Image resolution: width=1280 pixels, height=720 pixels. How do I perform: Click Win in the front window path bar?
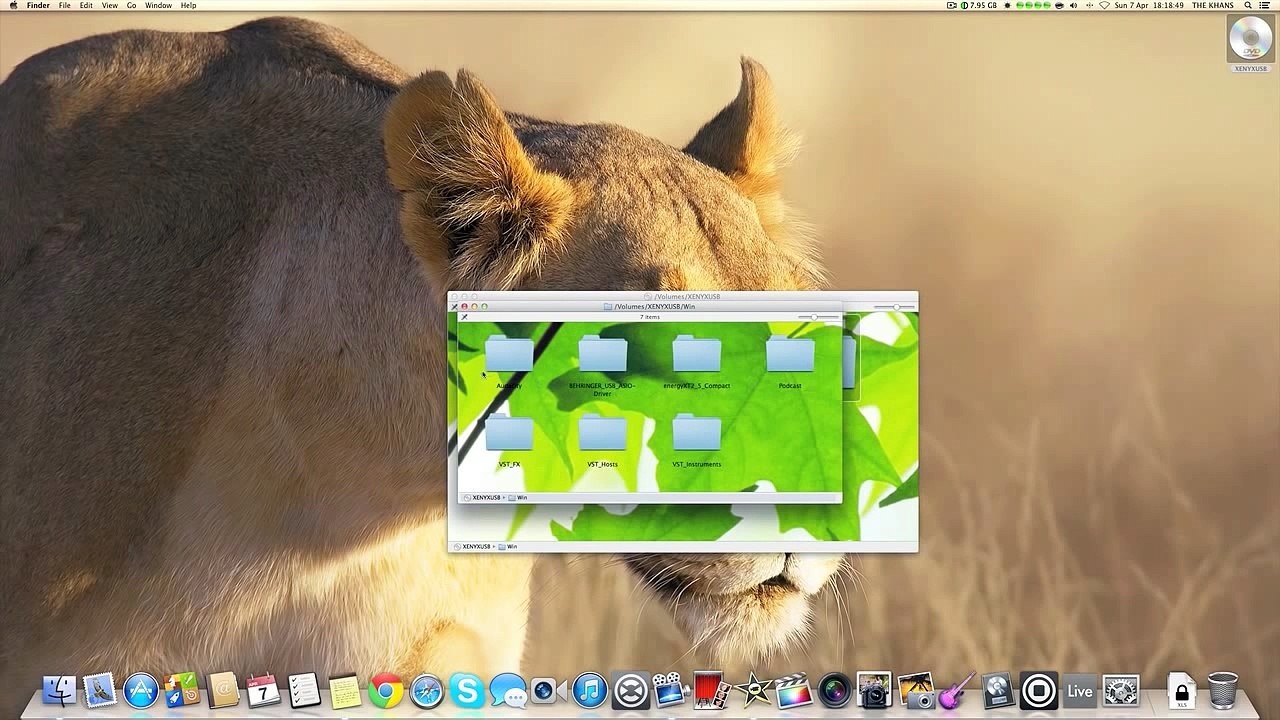click(518, 497)
